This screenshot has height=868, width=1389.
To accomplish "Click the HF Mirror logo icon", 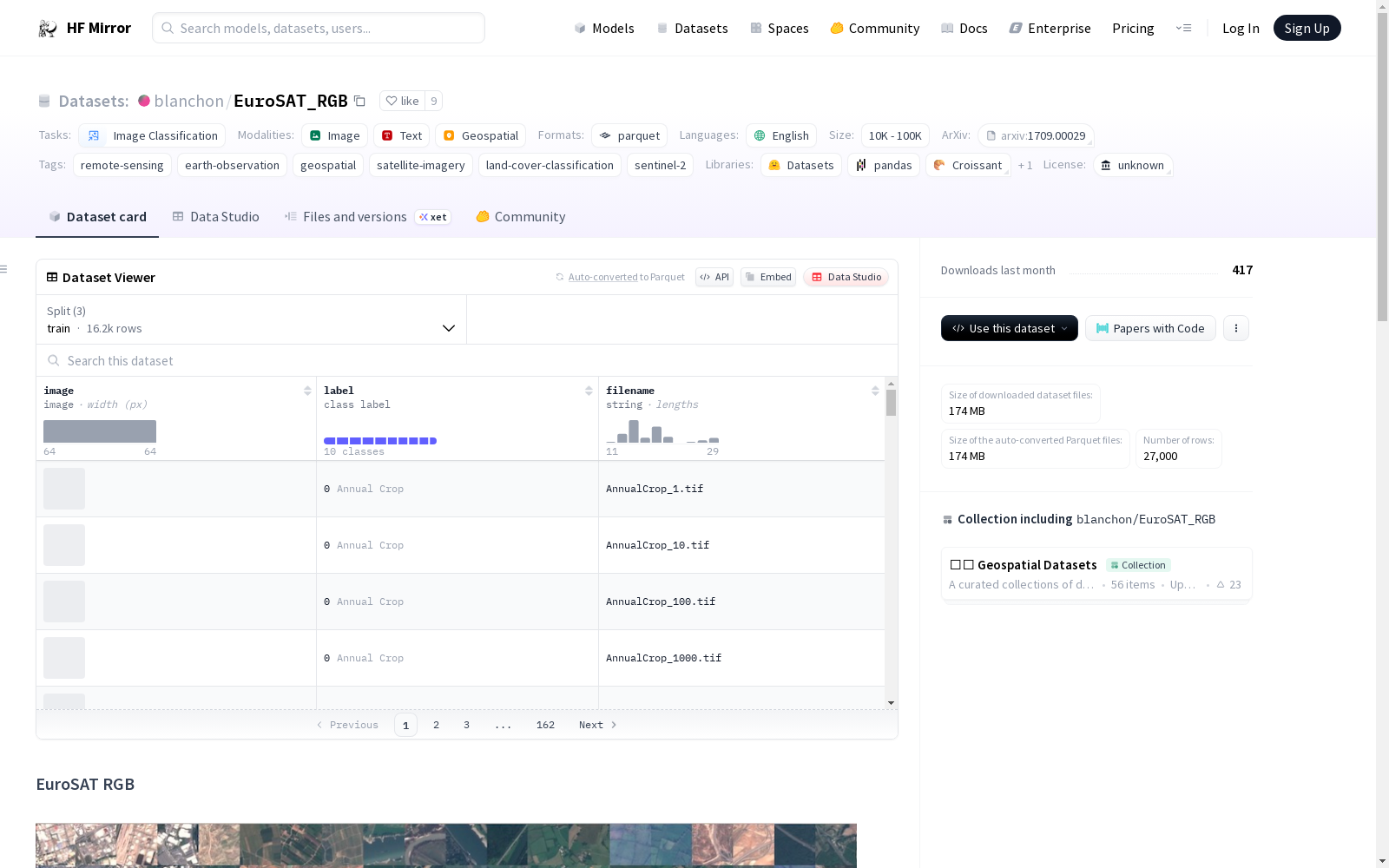I will [48, 29].
